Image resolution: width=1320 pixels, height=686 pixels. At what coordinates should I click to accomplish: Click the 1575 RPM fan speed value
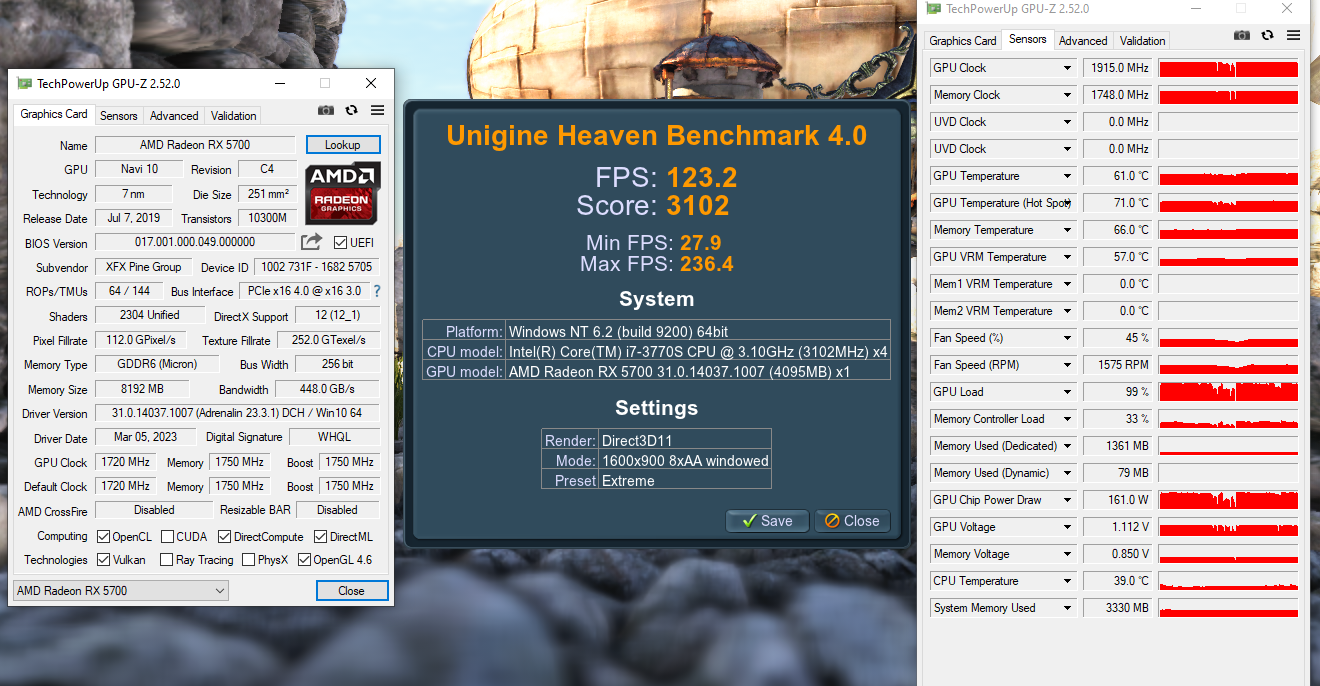pyautogui.click(x=1118, y=365)
